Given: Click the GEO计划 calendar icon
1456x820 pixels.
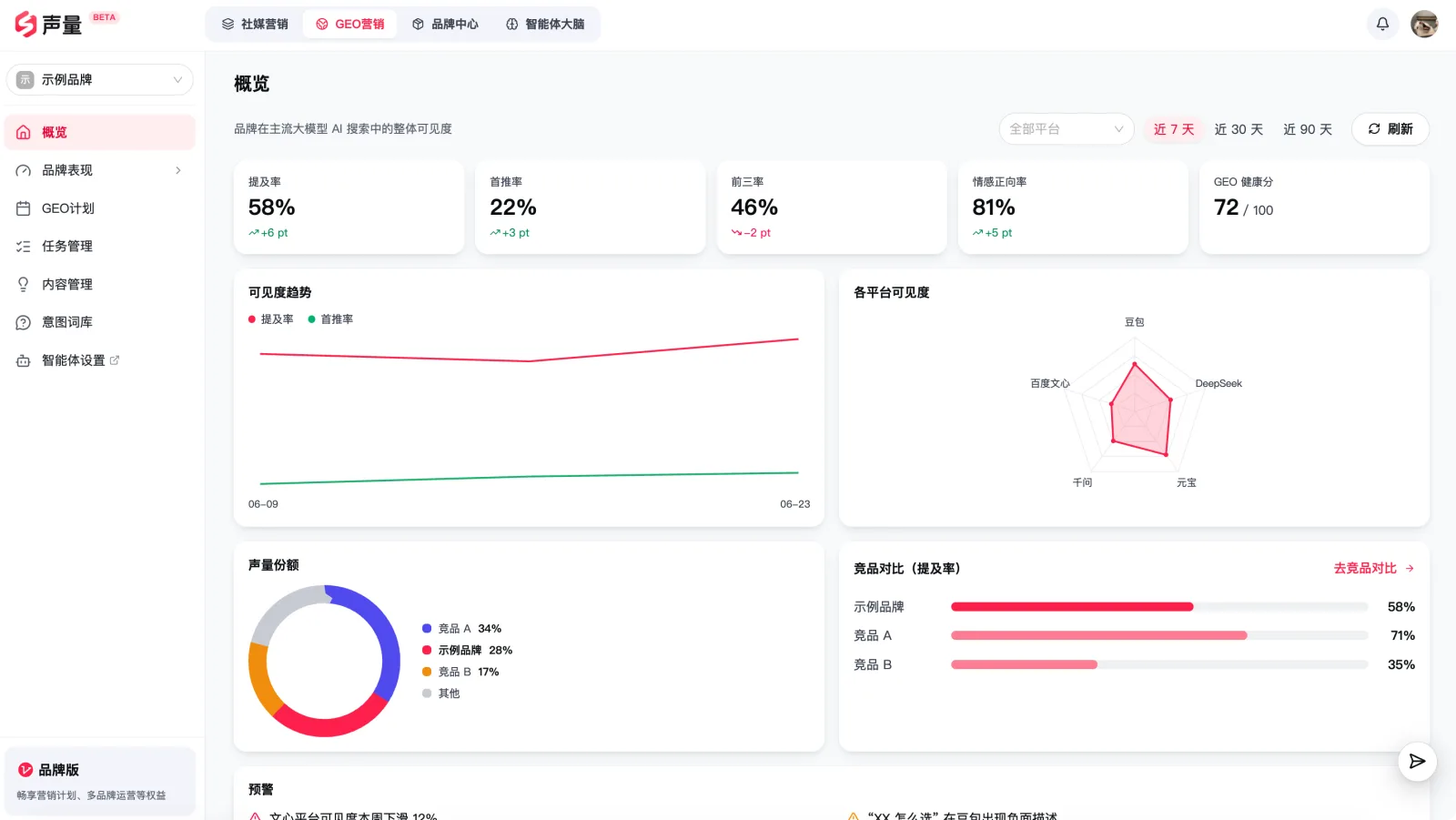Looking at the screenshot, I should coord(24,208).
